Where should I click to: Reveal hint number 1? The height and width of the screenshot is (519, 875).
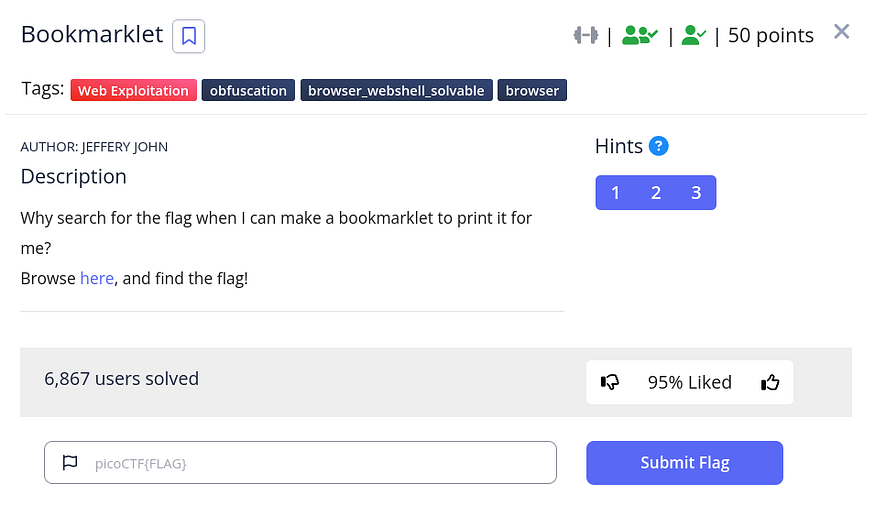615,193
